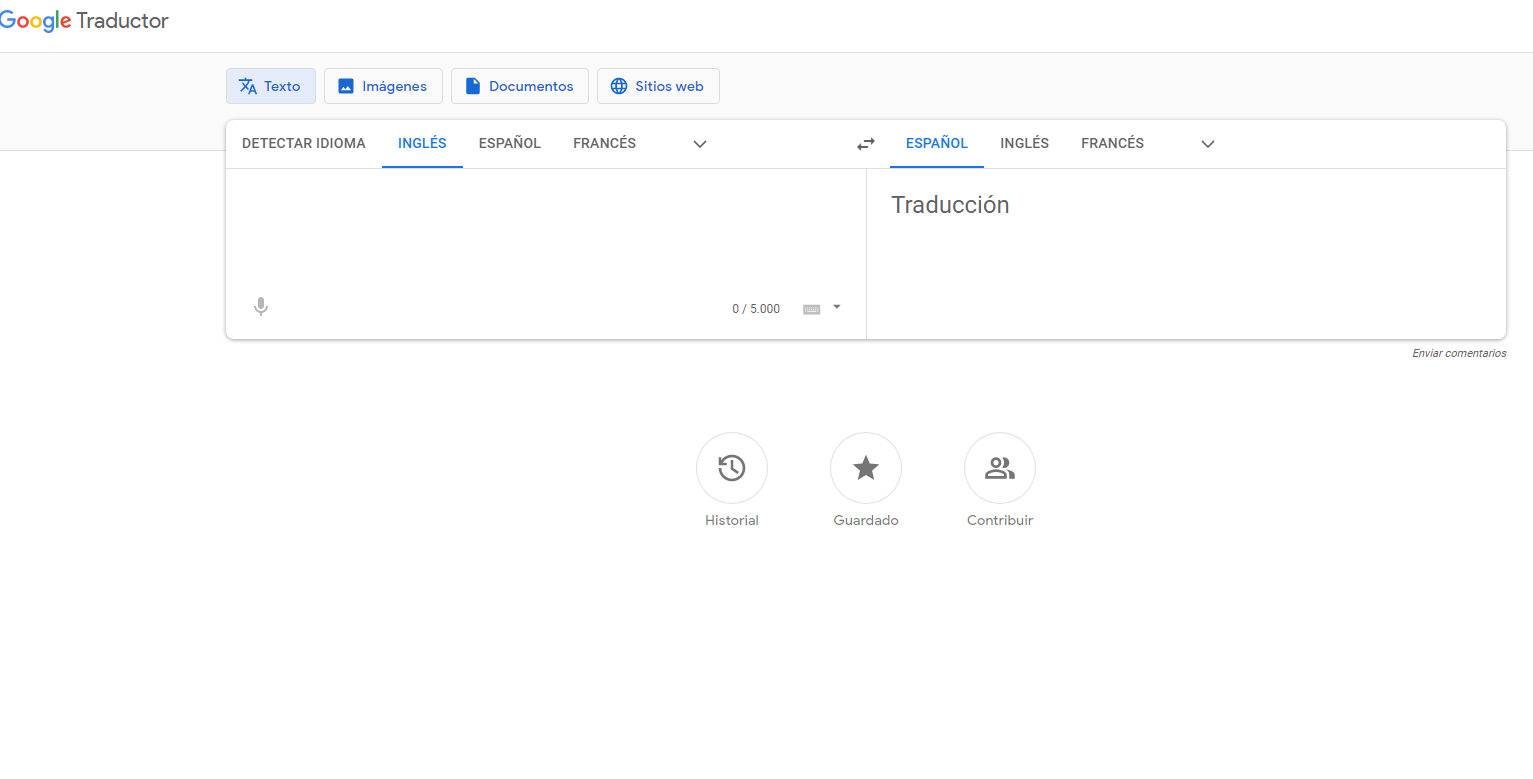This screenshot has height=779, width=1533.
Task: Expand the source language list chevron
Action: (x=700, y=144)
